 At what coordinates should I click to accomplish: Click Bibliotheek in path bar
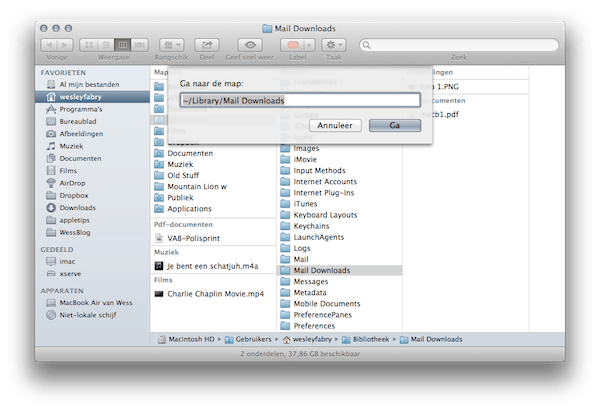point(365,339)
